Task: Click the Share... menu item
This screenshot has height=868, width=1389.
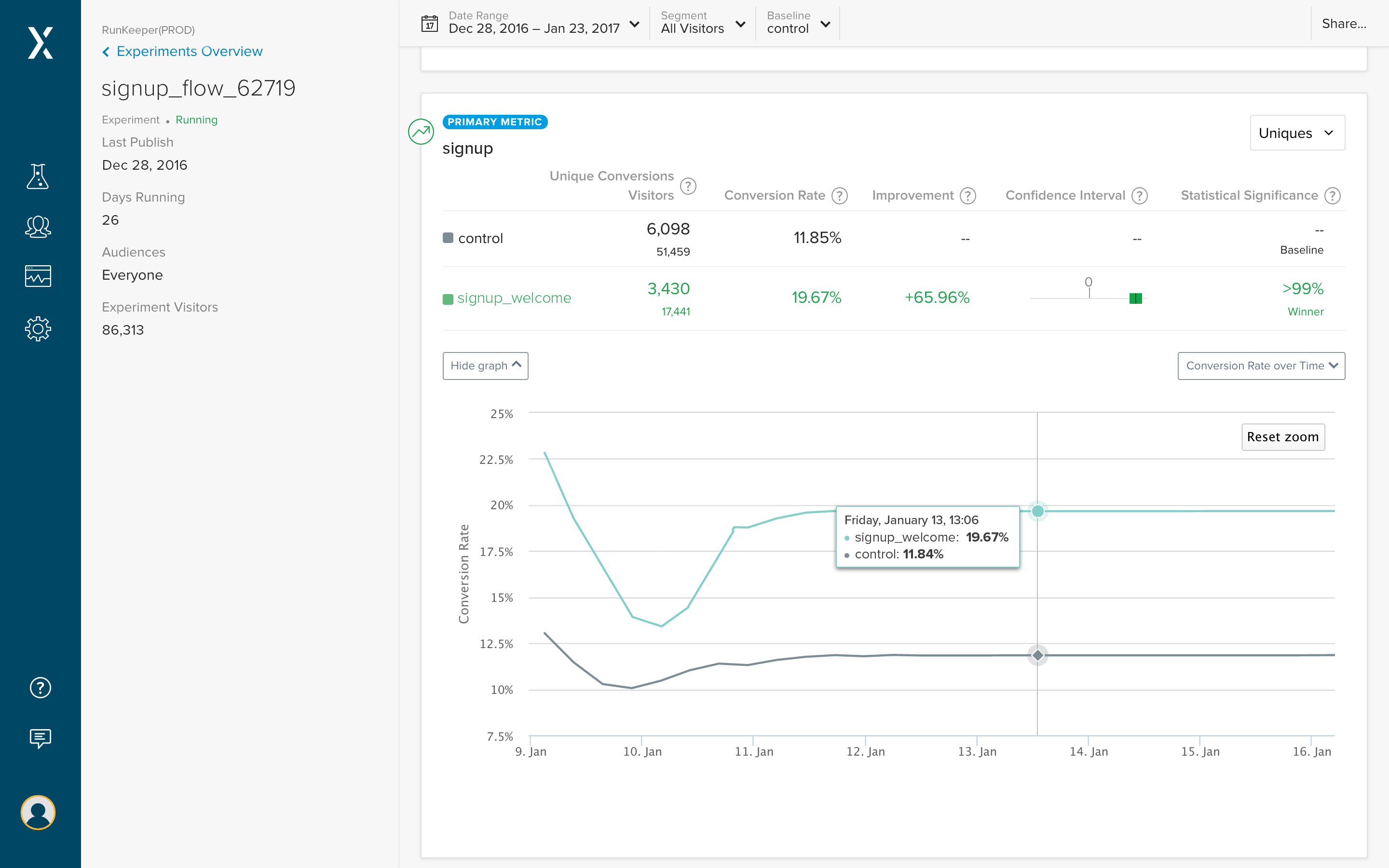Action: (1344, 24)
